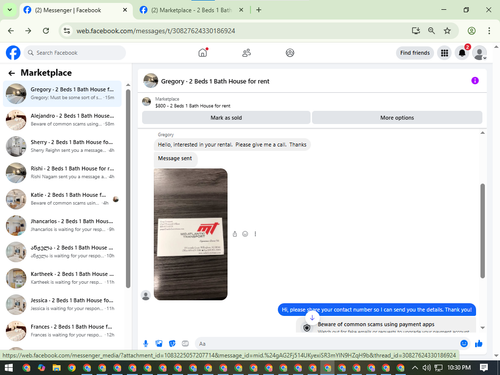Click the Find friends button
This screenshot has width=500, height=375.
(415, 53)
